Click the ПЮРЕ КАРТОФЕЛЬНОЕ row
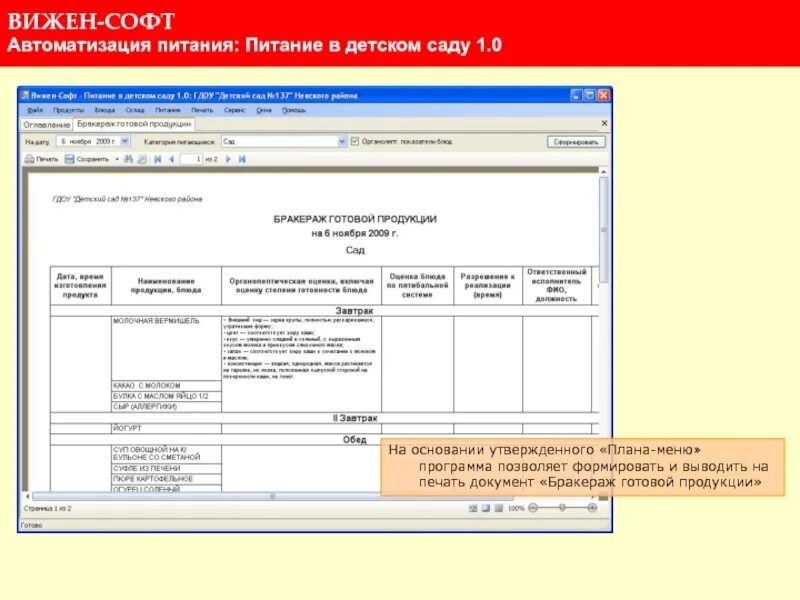 coord(166,479)
